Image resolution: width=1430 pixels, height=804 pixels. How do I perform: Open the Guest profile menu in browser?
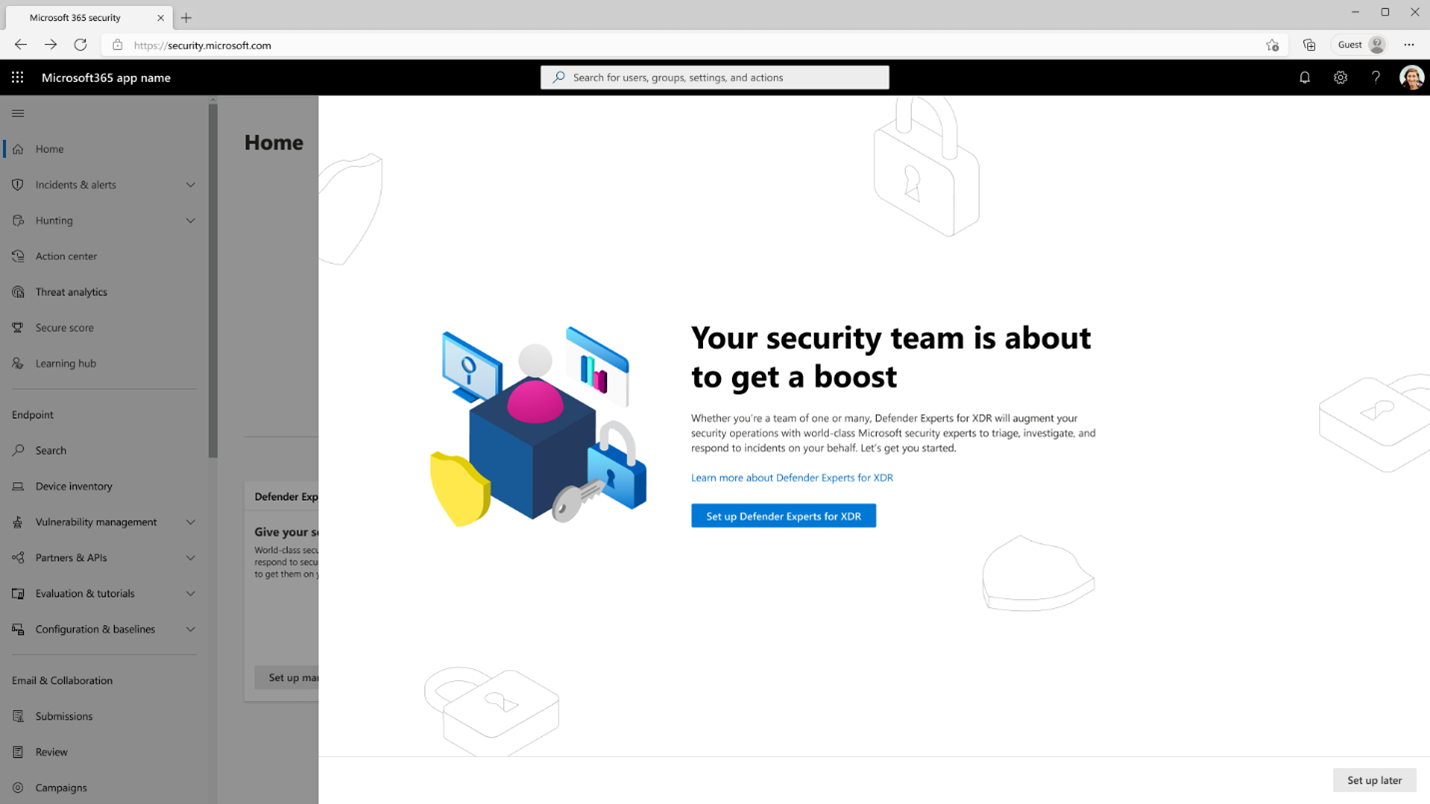[1361, 45]
